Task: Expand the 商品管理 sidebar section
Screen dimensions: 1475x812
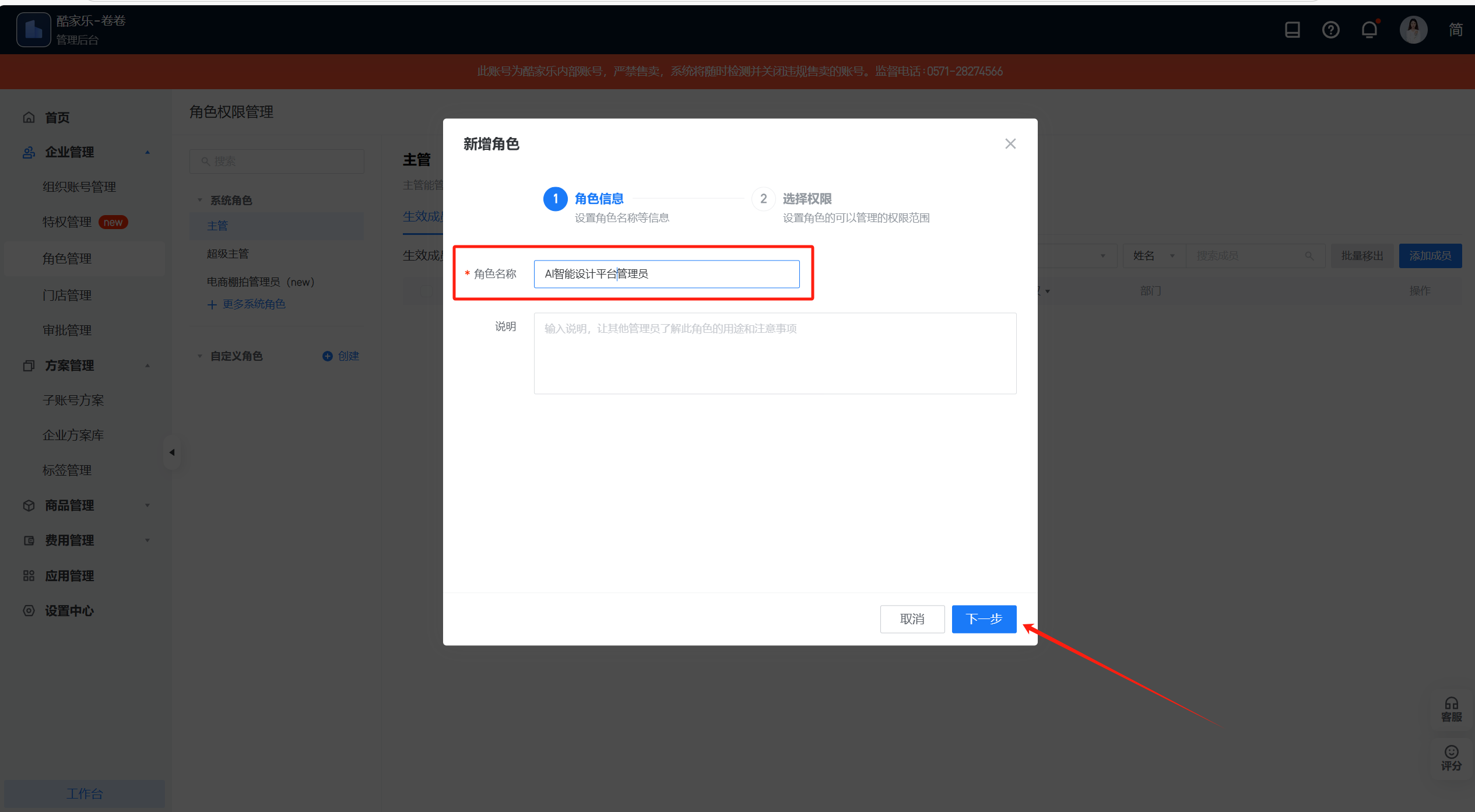Action: pos(147,505)
